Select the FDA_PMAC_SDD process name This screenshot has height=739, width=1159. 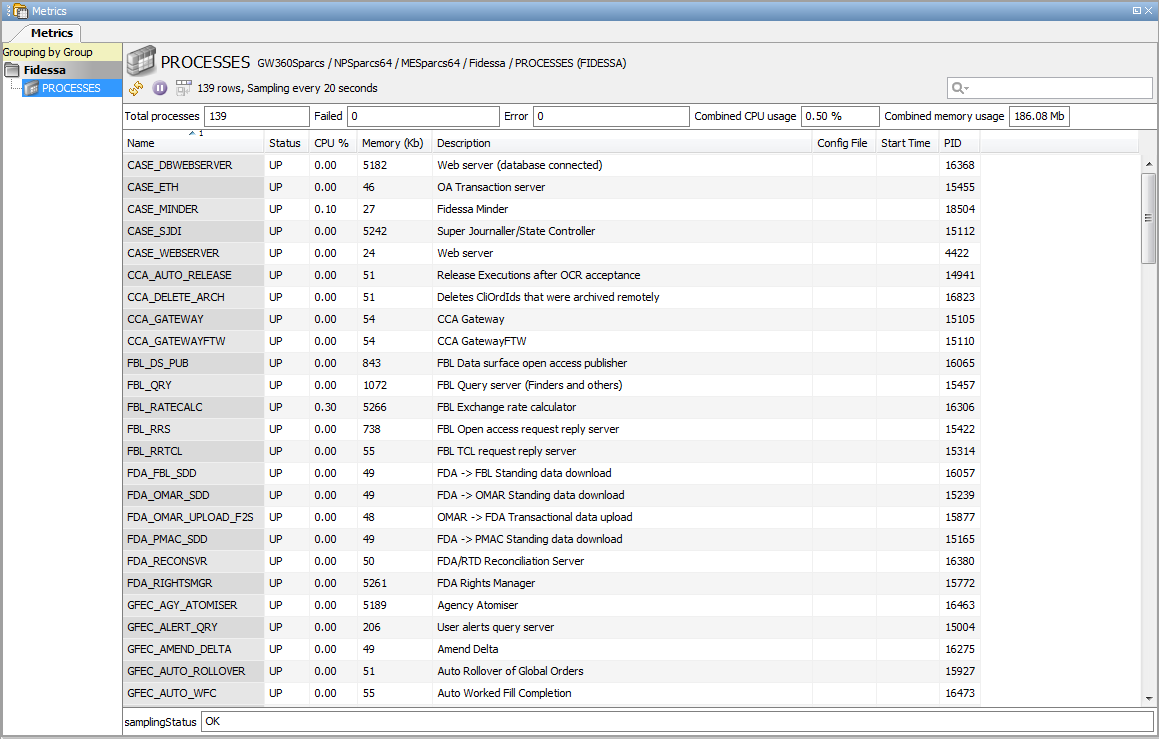[167, 539]
